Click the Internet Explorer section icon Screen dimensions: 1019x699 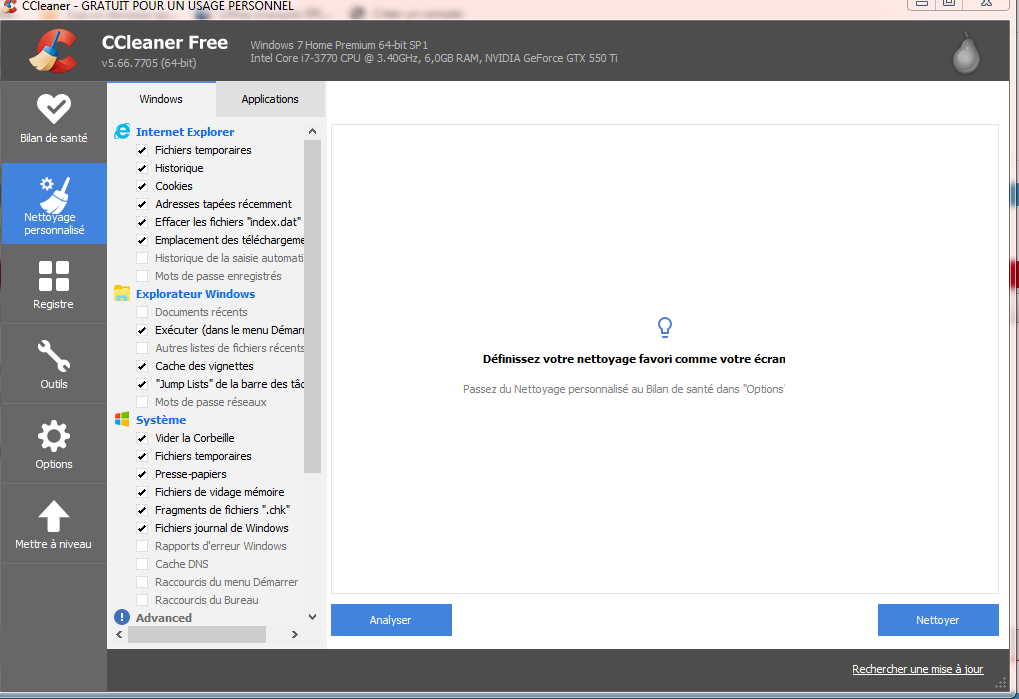point(122,131)
